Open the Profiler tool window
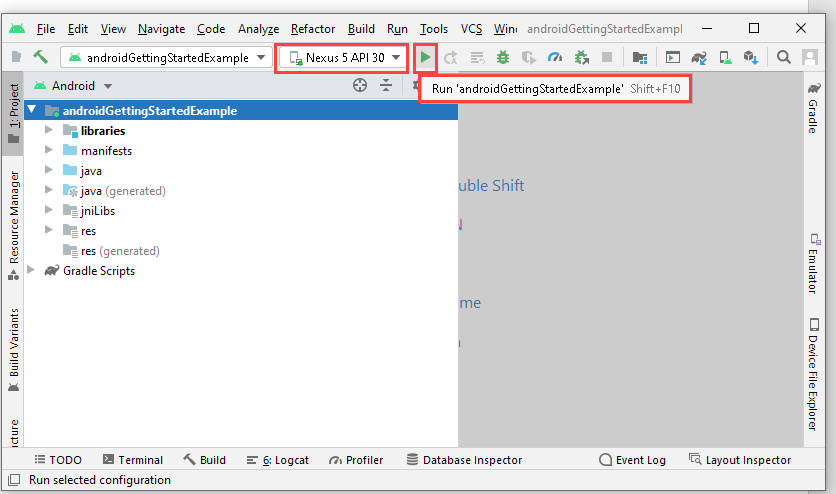Image resolution: width=836 pixels, height=494 pixels. [x=356, y=459]
